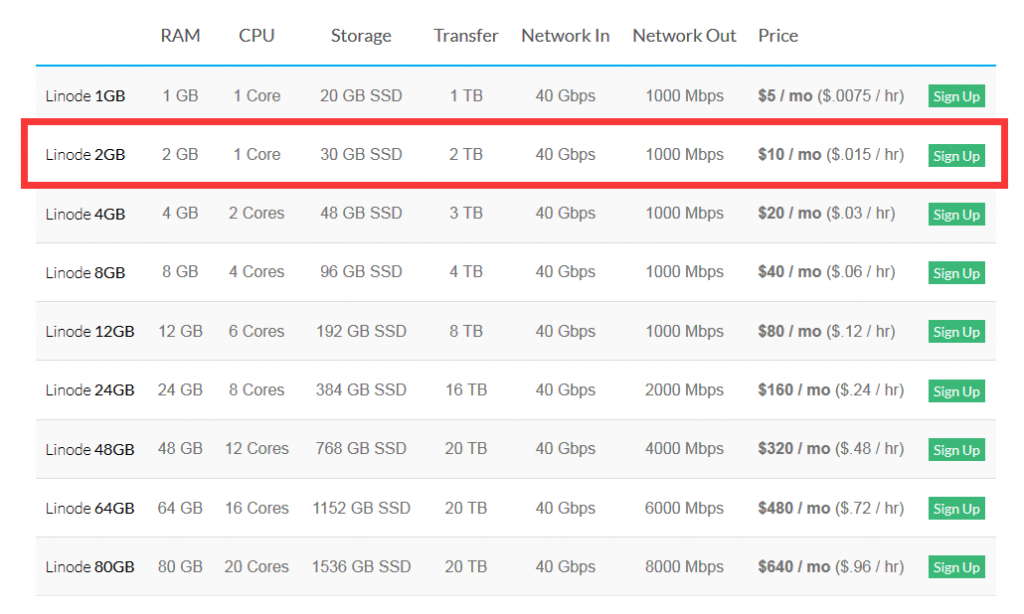This screenshot has width=1024, height=614.
Task: Click the Transfer column header
Action: point(466,35)
